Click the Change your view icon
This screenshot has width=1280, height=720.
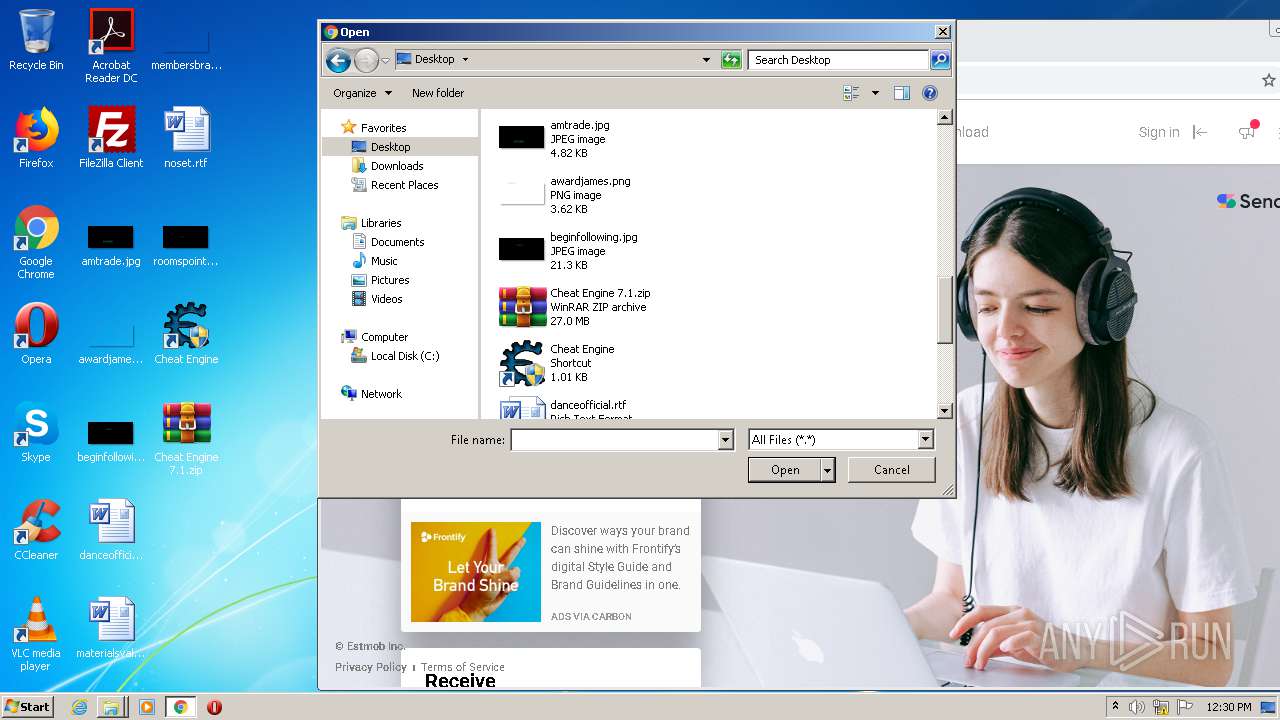pyautogui.click(x=851, y=93)
